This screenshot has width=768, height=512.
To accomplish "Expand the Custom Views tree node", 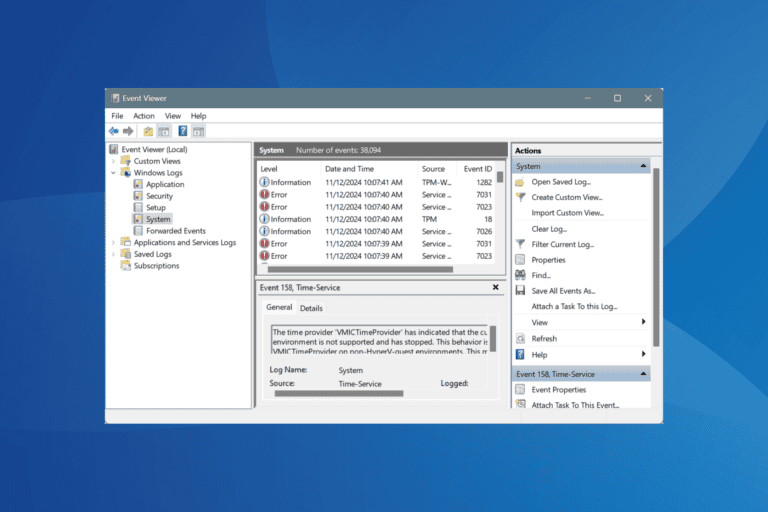I will pyautogui.click(x=113, y=161).
